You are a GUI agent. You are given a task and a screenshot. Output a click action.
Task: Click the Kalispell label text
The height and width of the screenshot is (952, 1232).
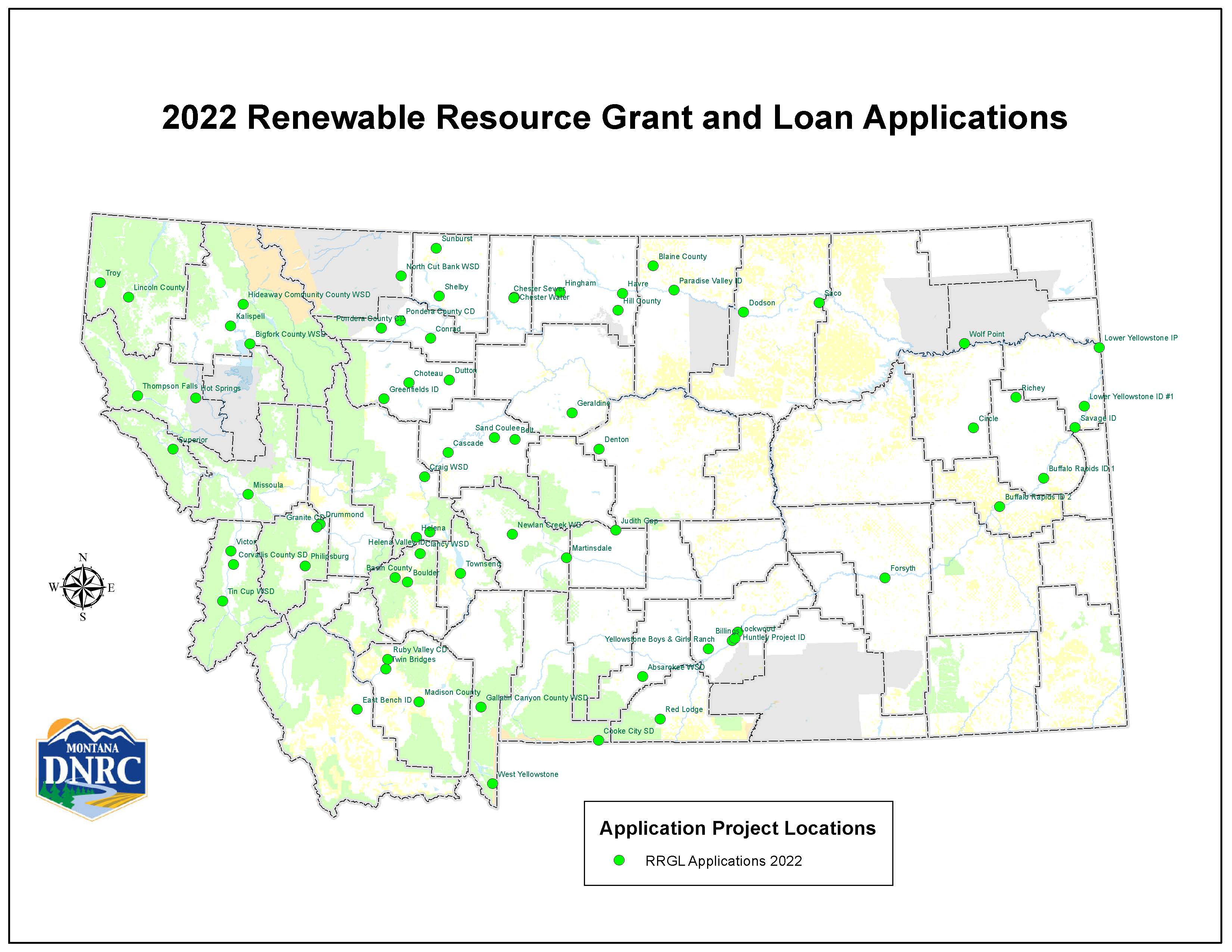[x=250, y=316]
